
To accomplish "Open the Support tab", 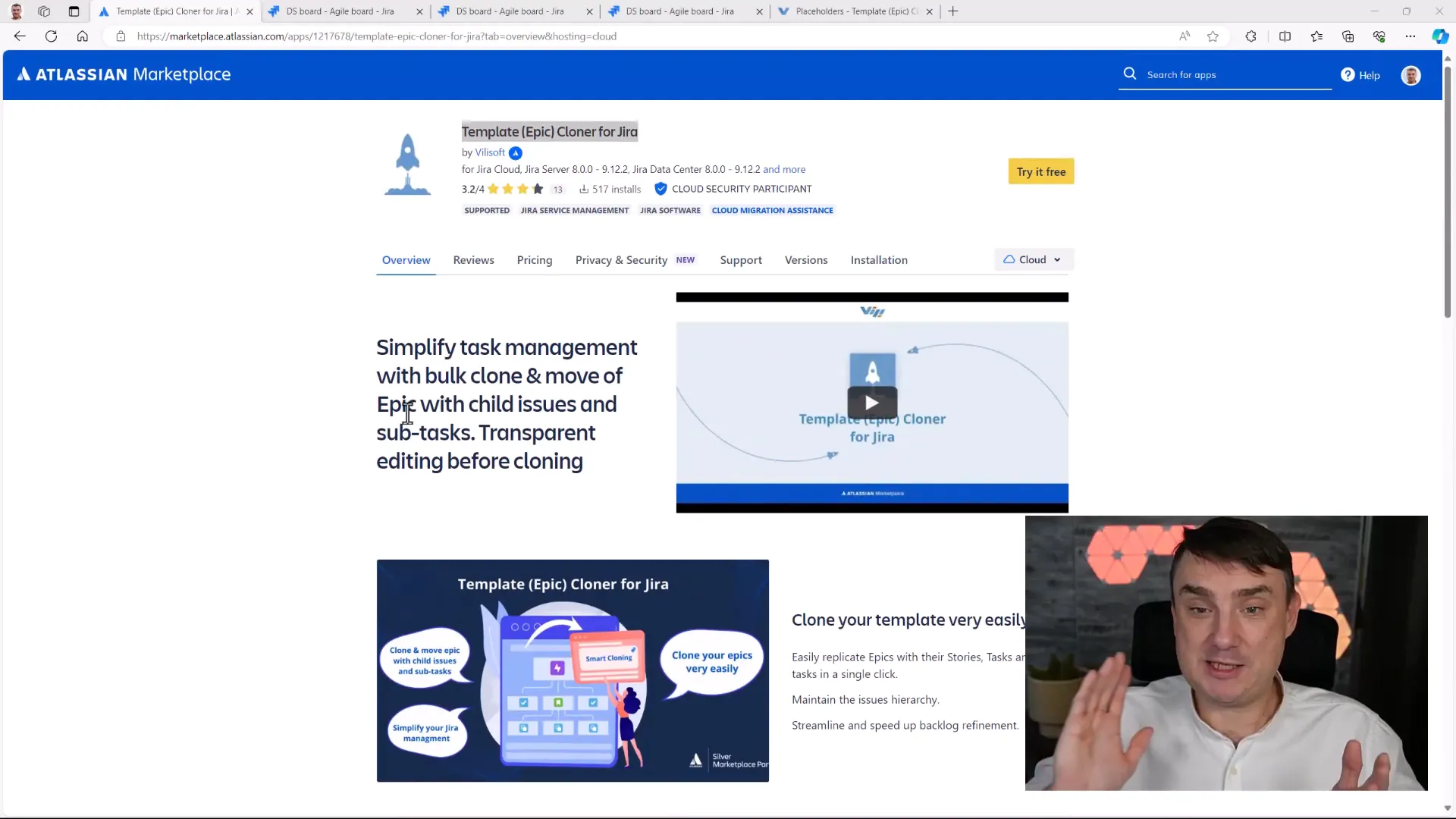I will (x=741, y=260).
